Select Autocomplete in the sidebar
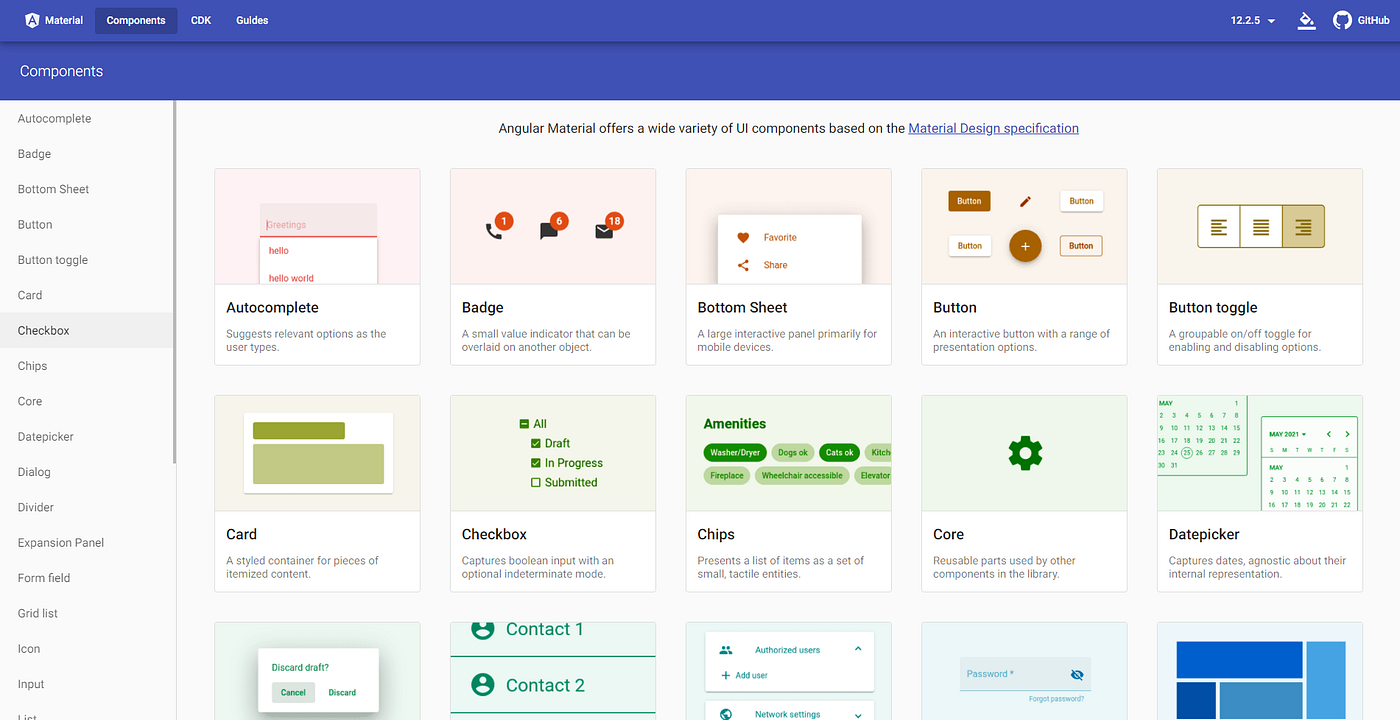Viewport: 1400px width, 720px height. click(x=87, y=119)
